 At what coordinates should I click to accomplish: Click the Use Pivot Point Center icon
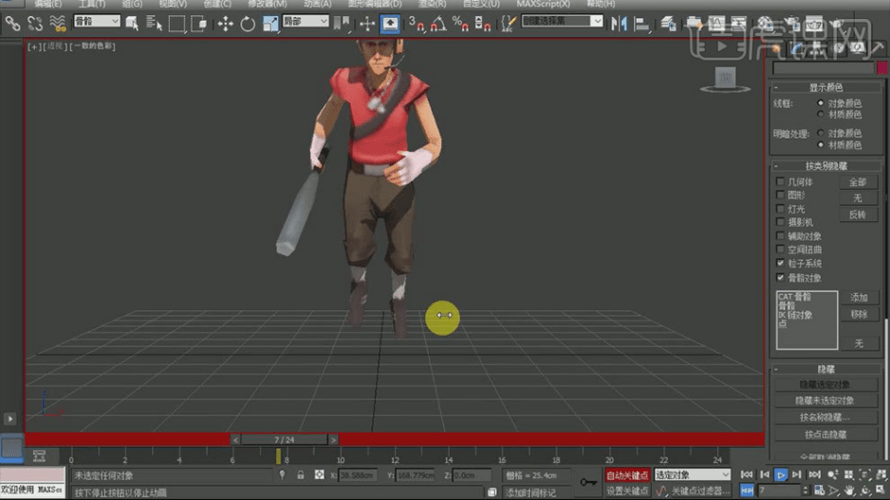(x=342, y=23)
